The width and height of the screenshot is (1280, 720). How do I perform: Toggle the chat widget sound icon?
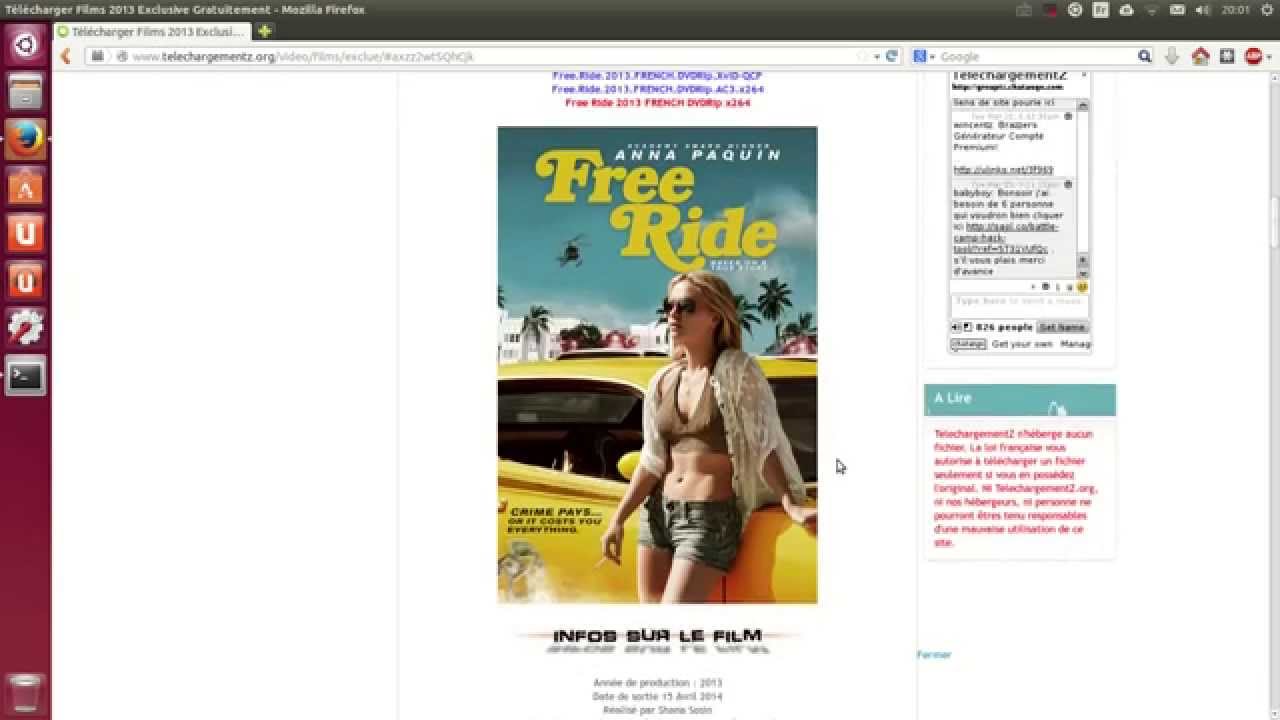click(x=955, y=327)
